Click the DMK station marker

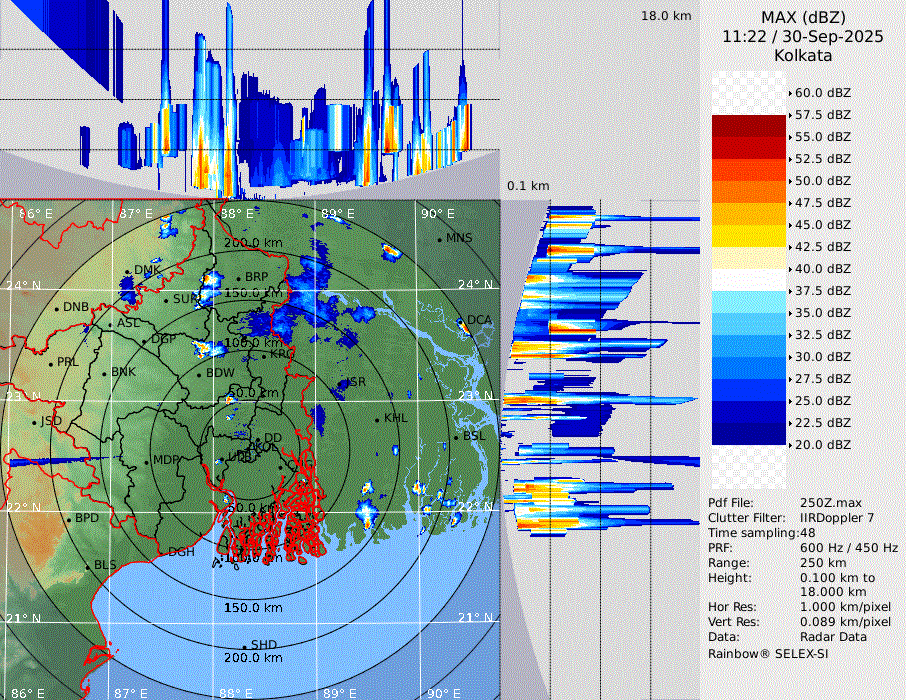point(128,271)
